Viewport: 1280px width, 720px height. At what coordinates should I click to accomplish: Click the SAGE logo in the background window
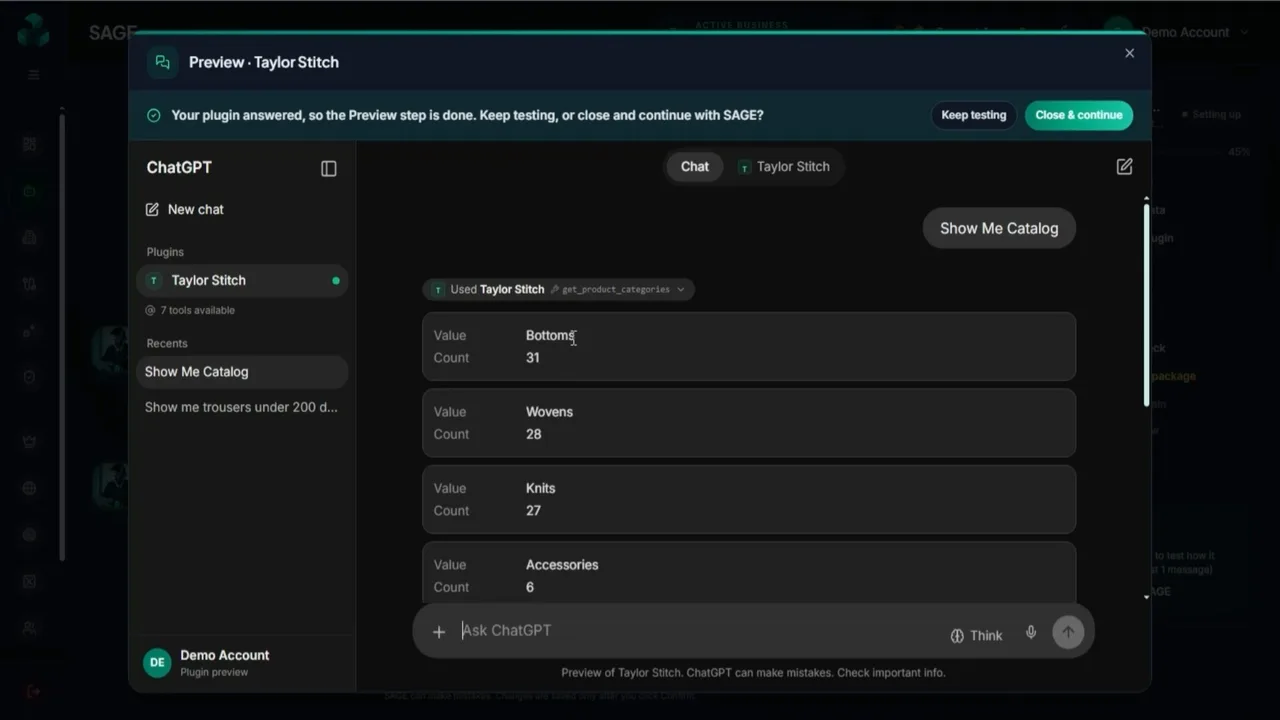pyautogui.click(x=33, y=31)
